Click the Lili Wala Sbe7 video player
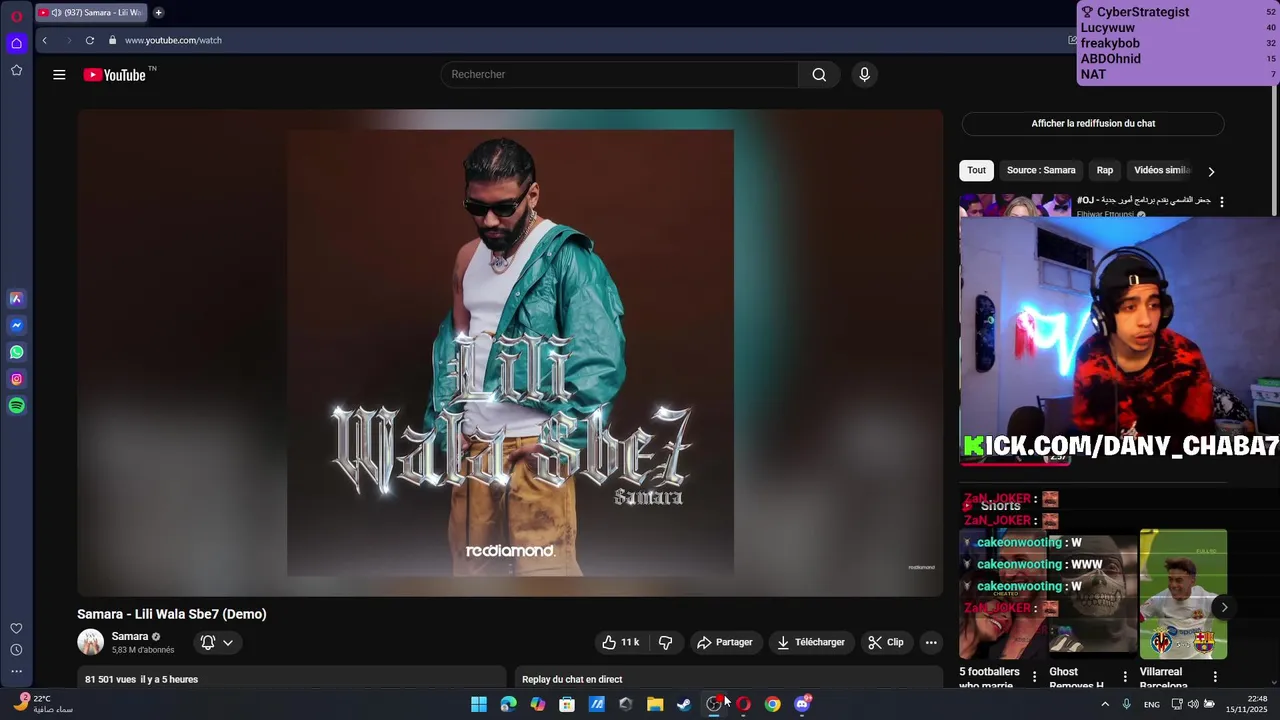This screenshot has height=720, width=1280. tap(510, 353)
